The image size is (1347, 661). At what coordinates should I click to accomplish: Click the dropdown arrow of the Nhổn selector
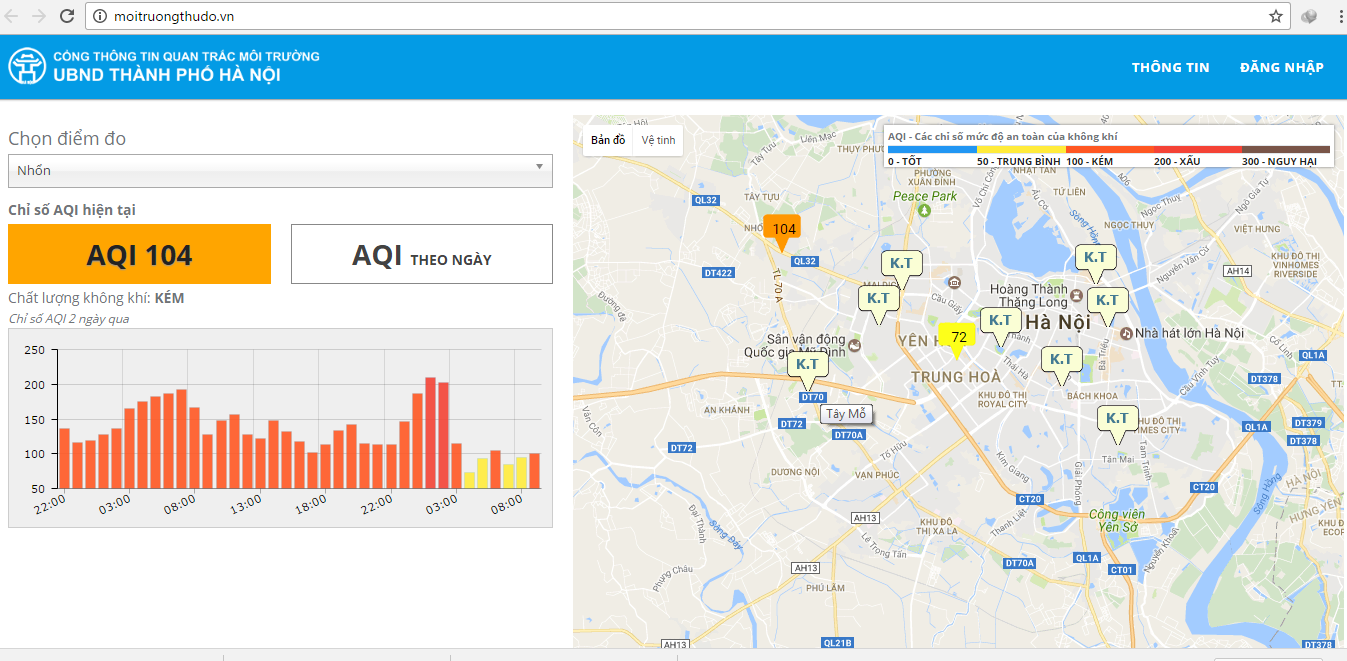point(540,167)
